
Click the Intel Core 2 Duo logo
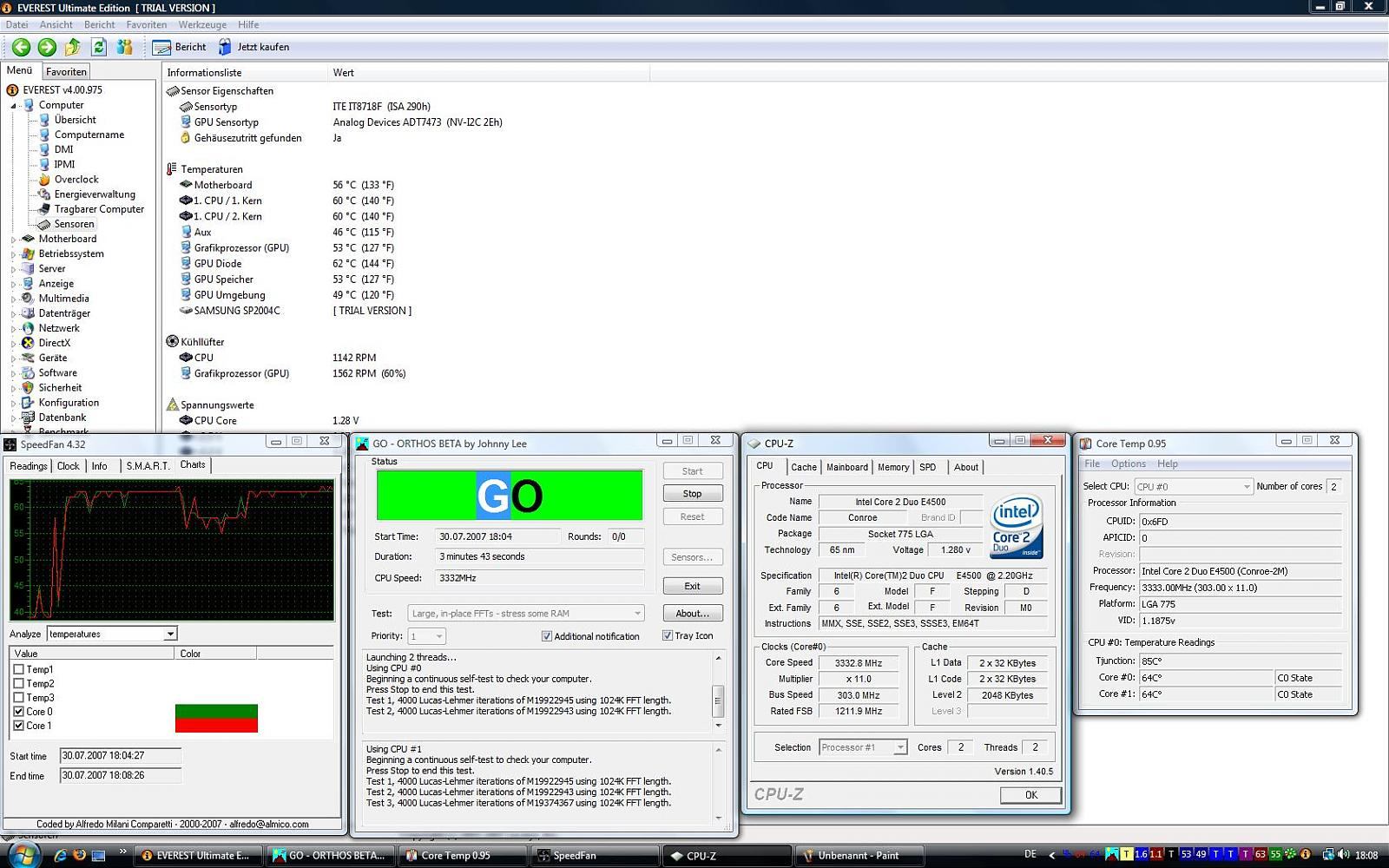[1016, 527]
